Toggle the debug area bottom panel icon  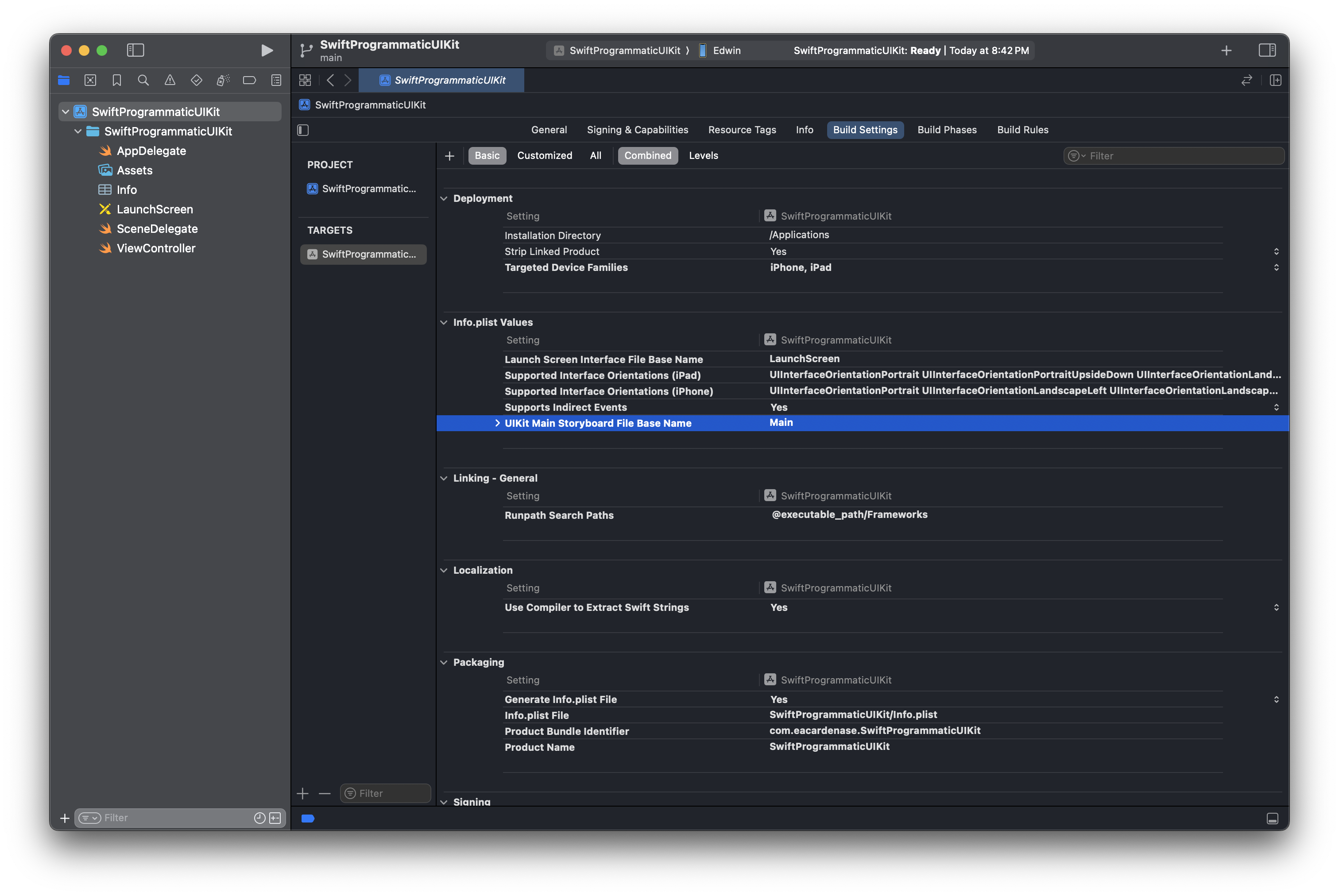pyautogui.click(x=1272, y=818)
